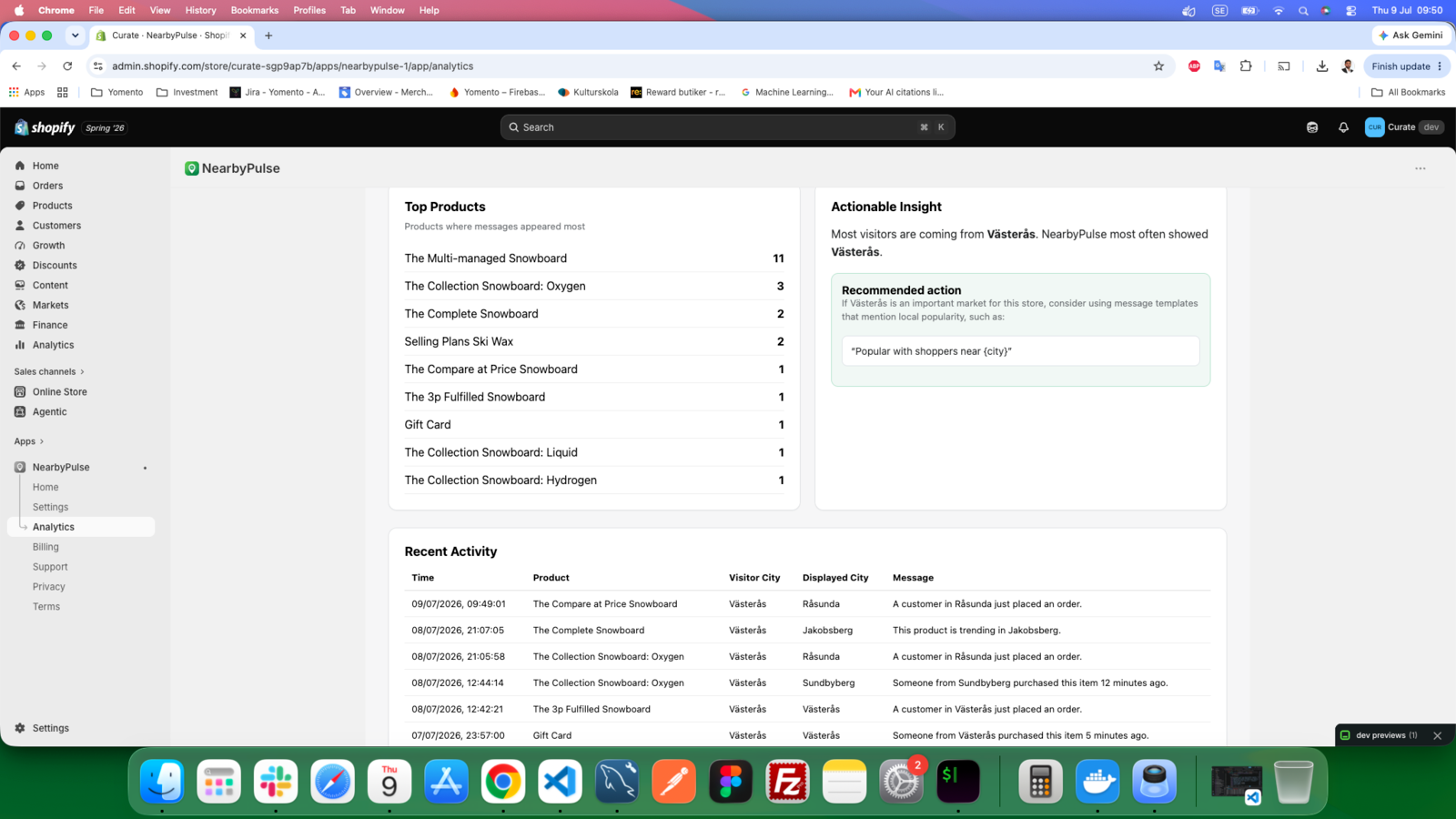
Task: Select Growth in the left navigation
Action: (x=48, y=246)
